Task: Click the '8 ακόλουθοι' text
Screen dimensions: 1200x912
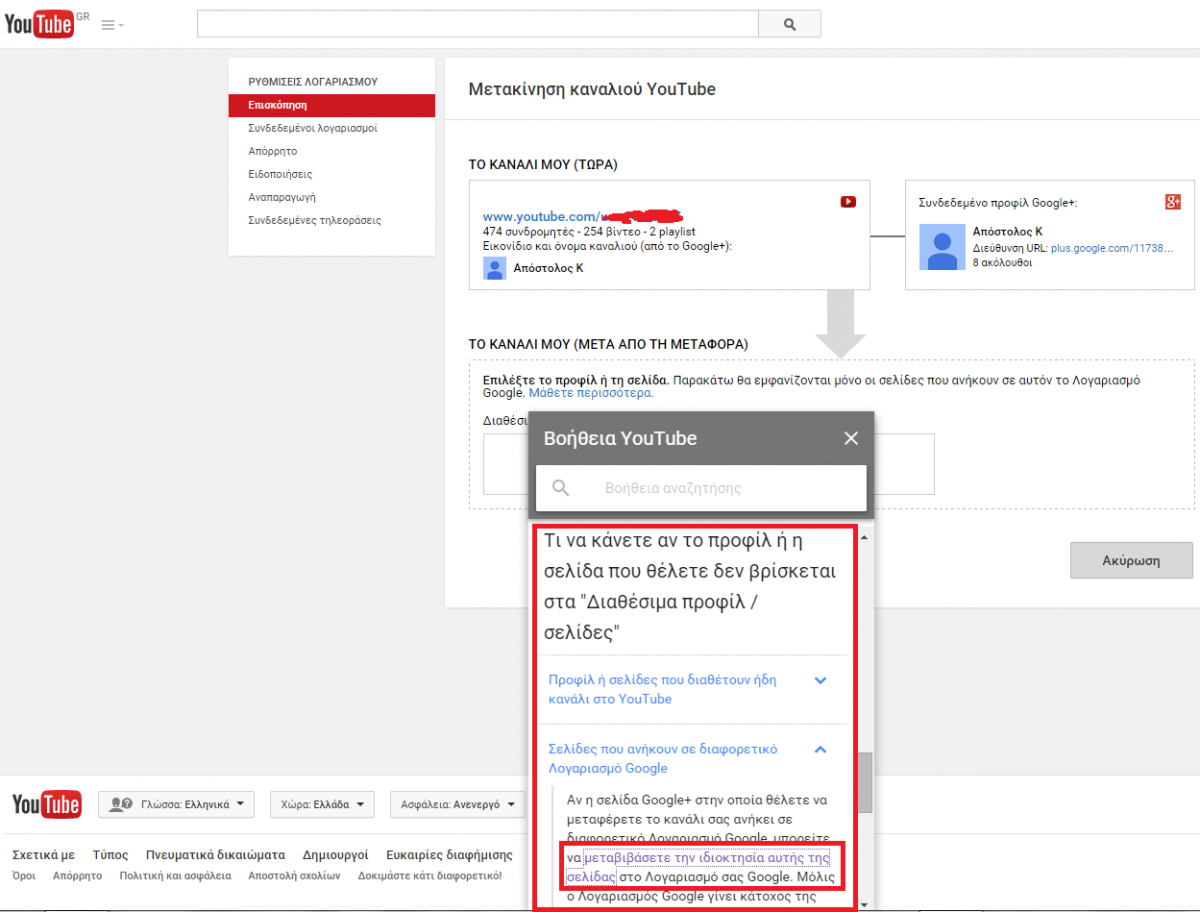Action: point(1002,263)
